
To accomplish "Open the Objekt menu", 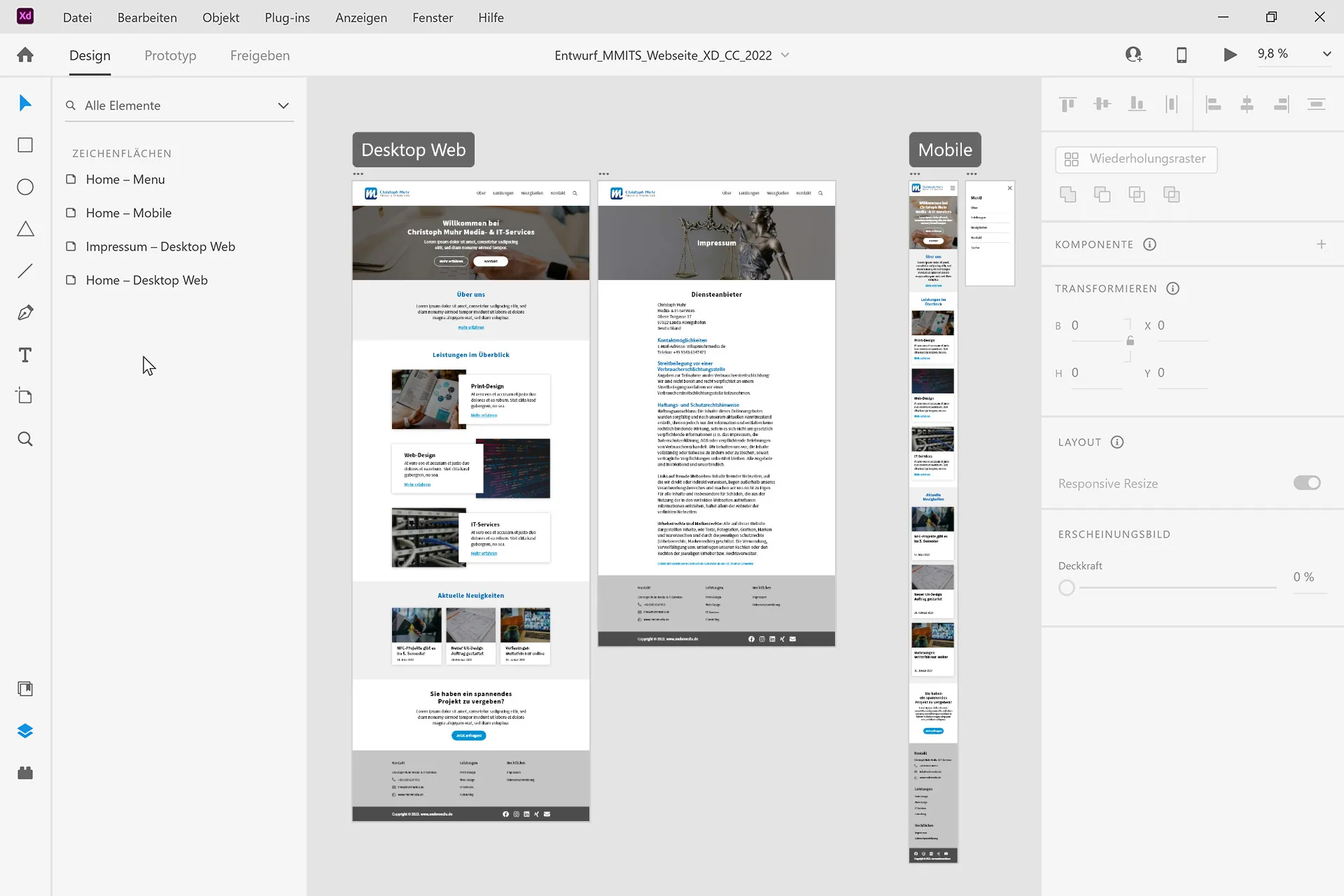I will (220, 17).
